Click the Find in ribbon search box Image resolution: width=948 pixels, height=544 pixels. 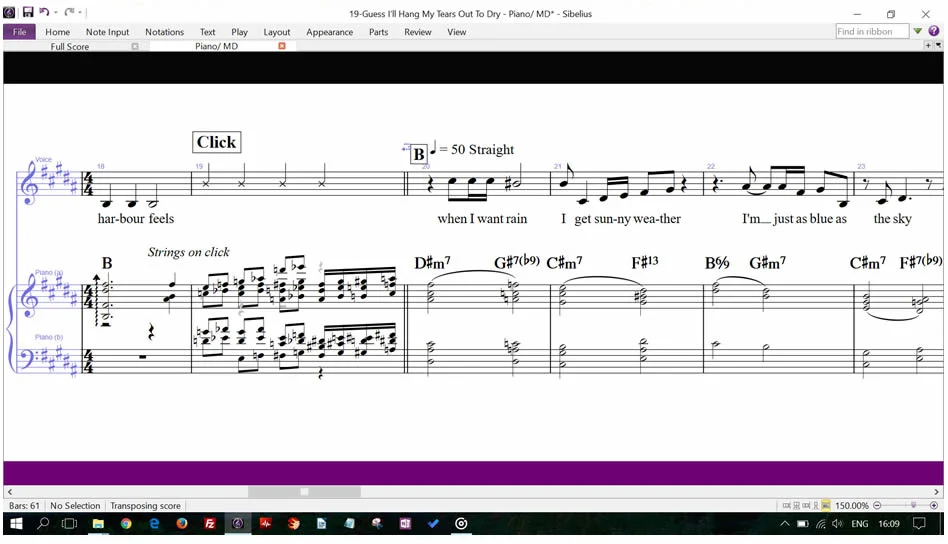click(x=872, y=31)
